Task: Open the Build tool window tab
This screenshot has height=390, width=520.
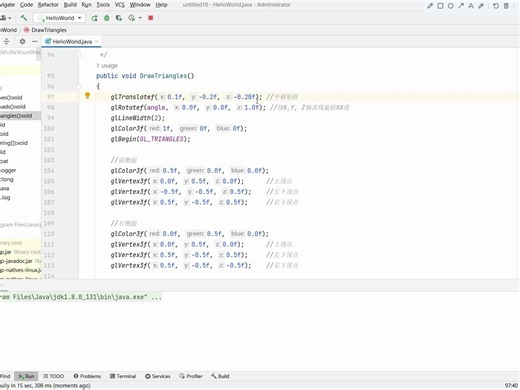Action: [x=220, y=376]
